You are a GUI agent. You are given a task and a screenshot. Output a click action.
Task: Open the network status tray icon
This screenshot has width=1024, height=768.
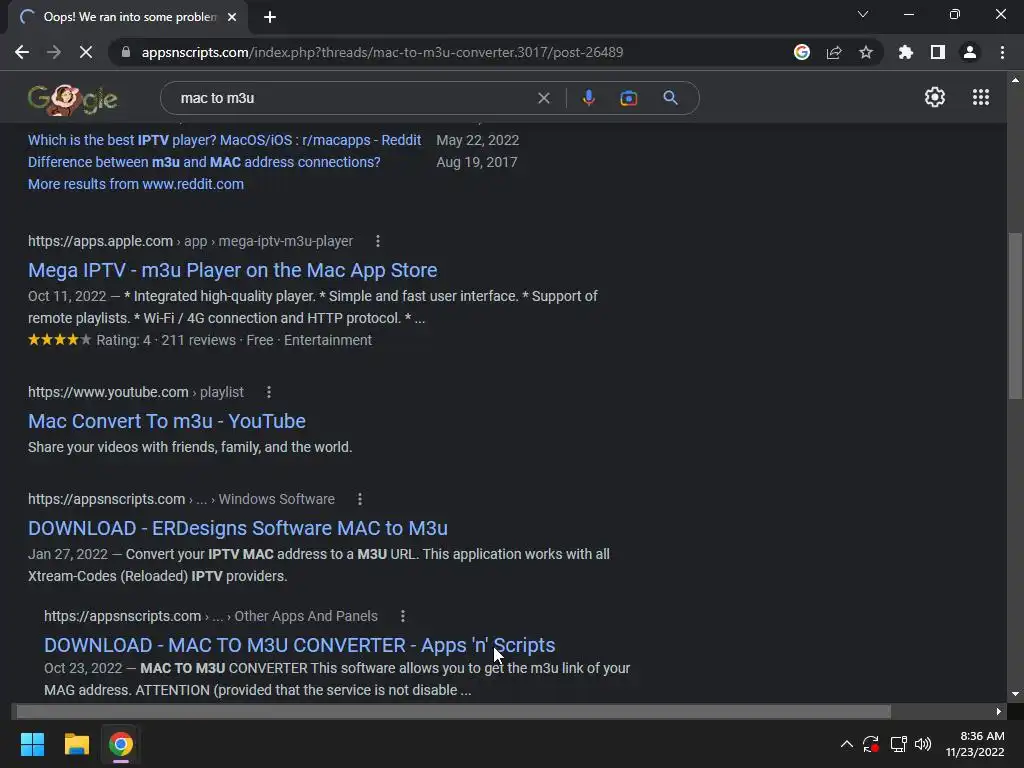coord(898,744)
